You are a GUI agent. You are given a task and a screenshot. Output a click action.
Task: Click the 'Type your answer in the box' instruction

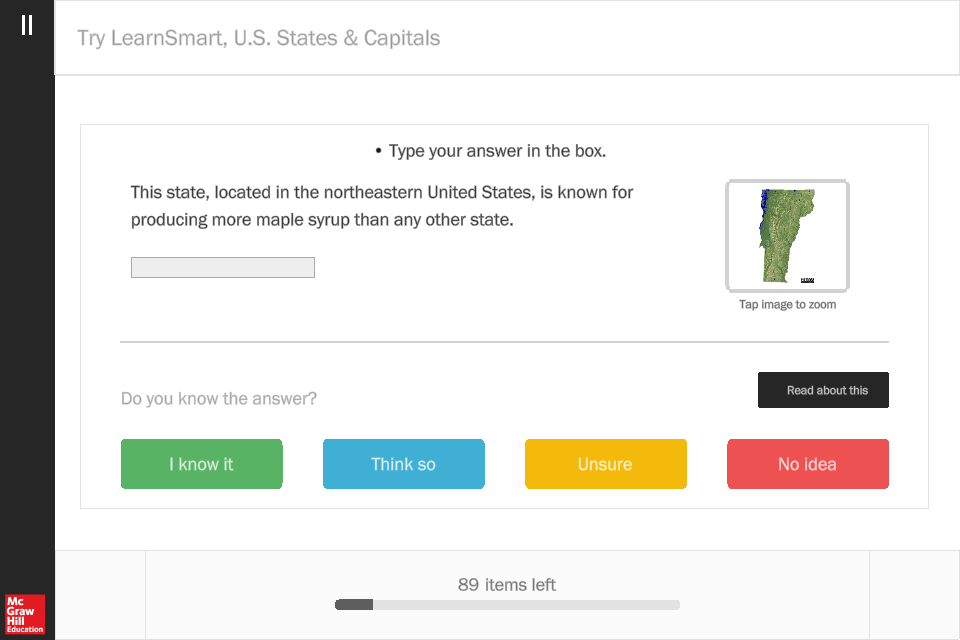(x=497, y=151)
